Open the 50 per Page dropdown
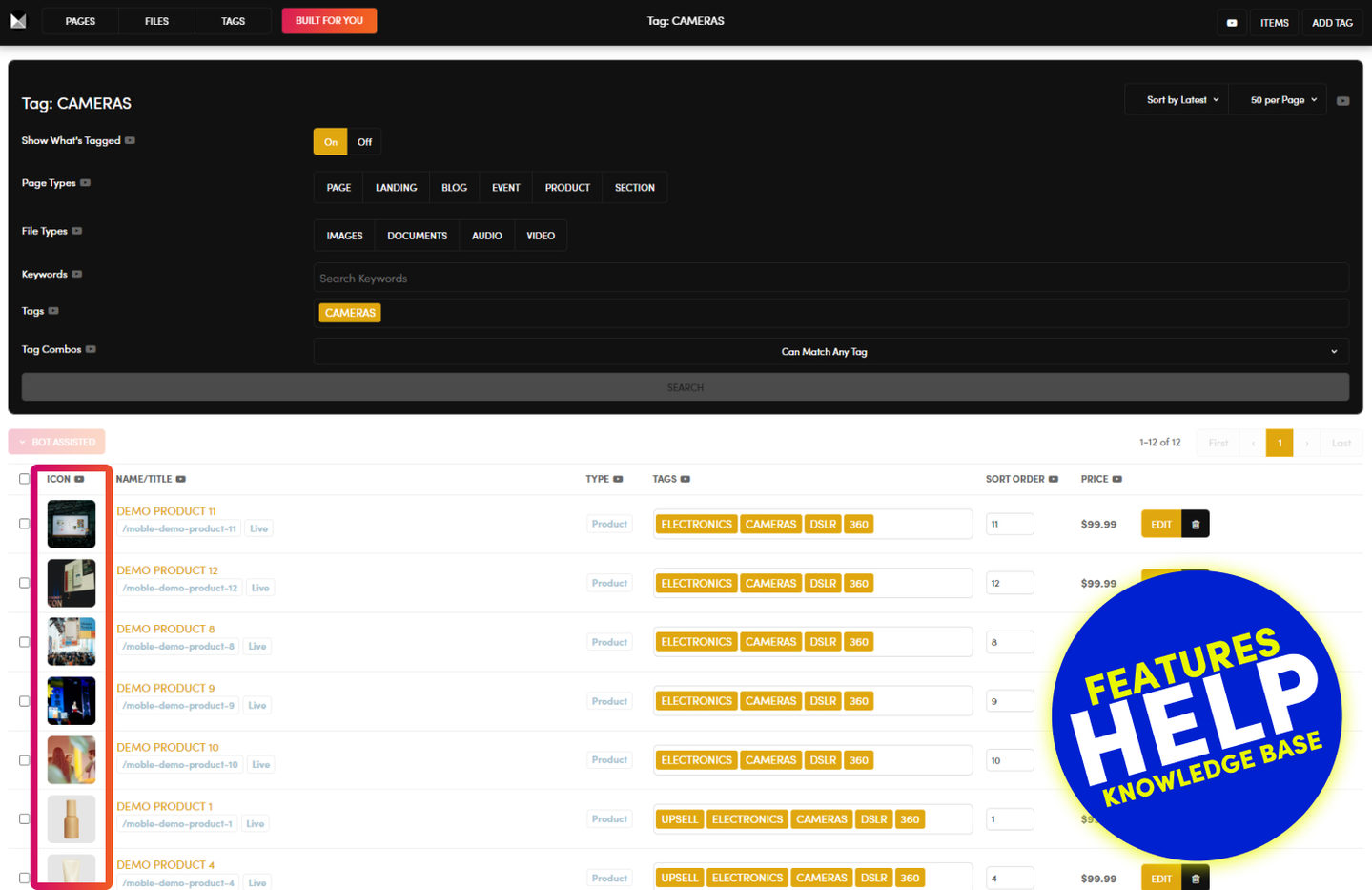This screenshot has height=890, width=1372. click(x=1282, y=100)
